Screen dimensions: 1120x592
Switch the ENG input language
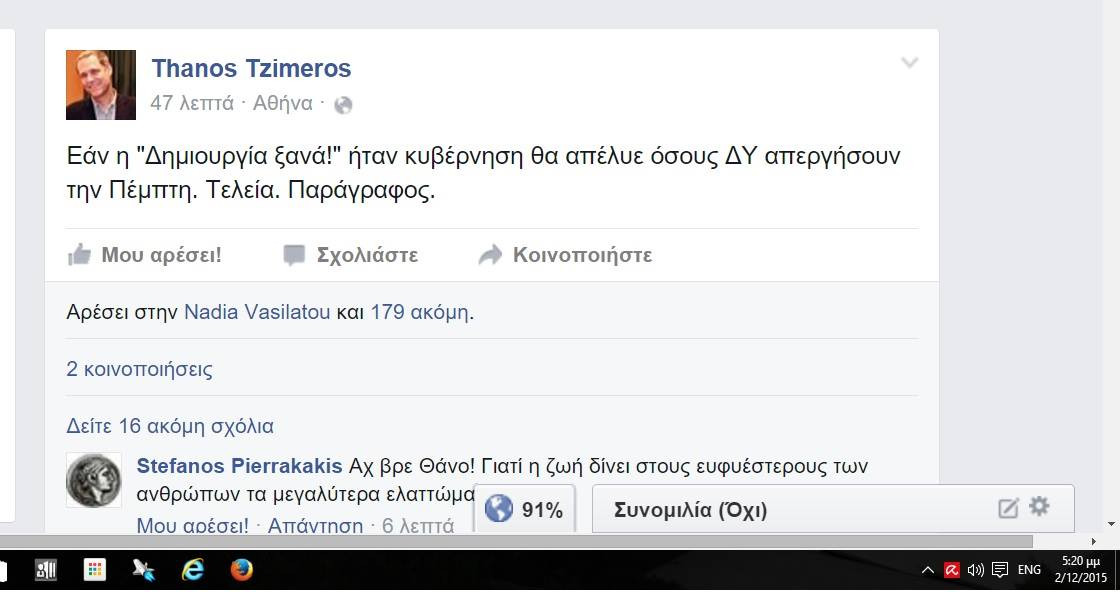1029,570
